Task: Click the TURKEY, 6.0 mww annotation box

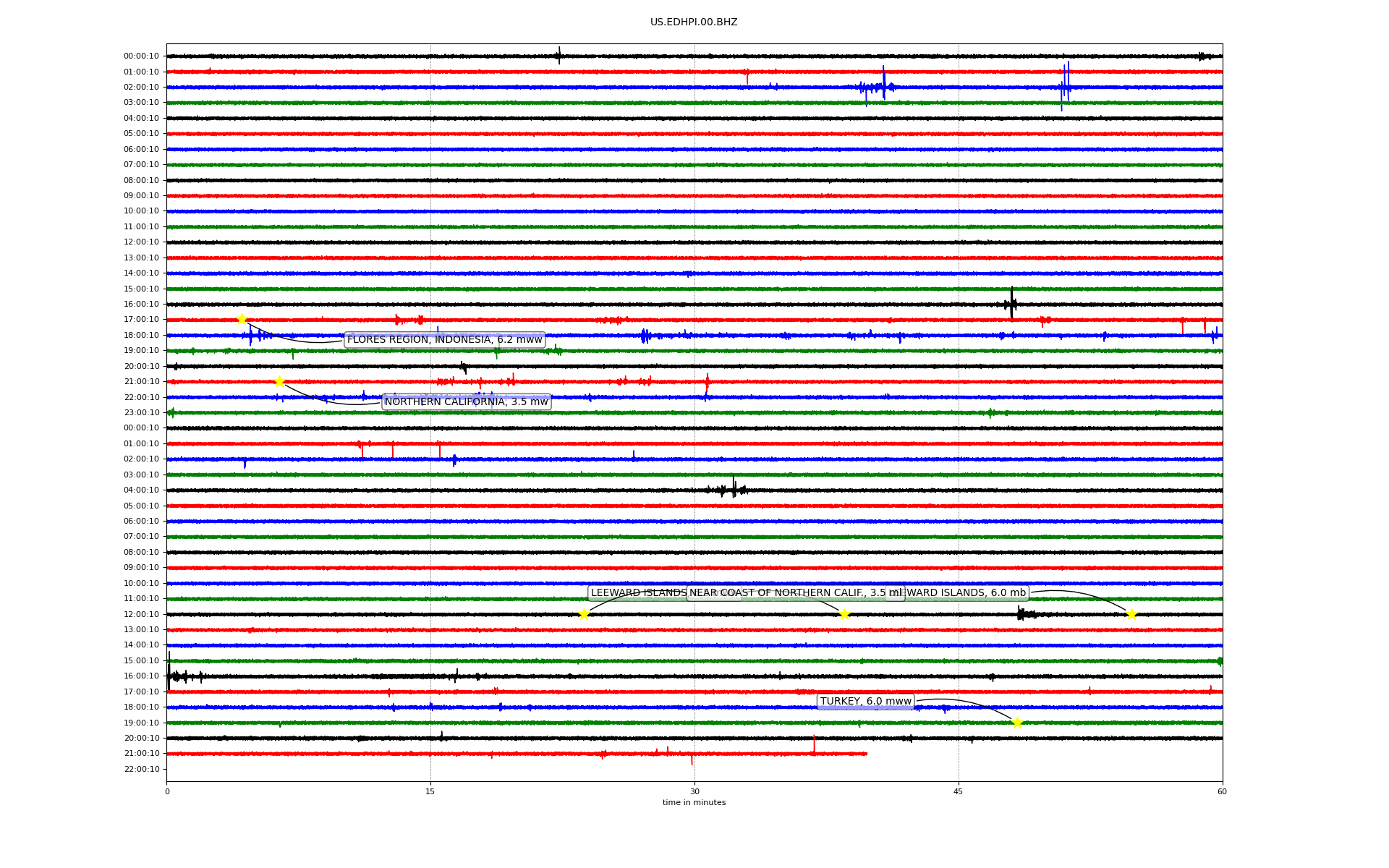Action: pyautogui.click(x=865, y=702)
